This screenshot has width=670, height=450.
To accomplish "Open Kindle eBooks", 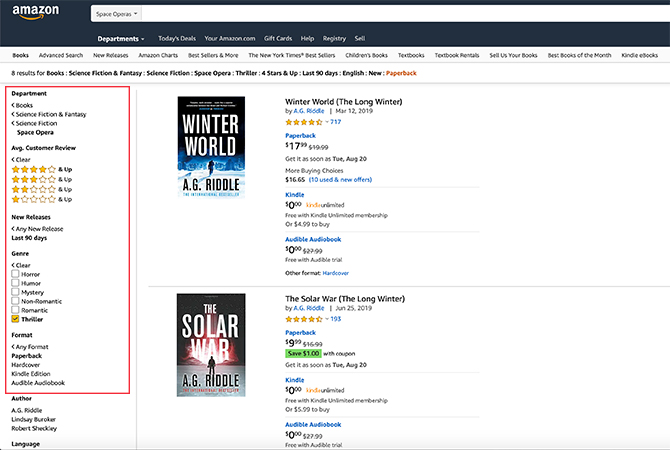I will [x=640, y=55].
